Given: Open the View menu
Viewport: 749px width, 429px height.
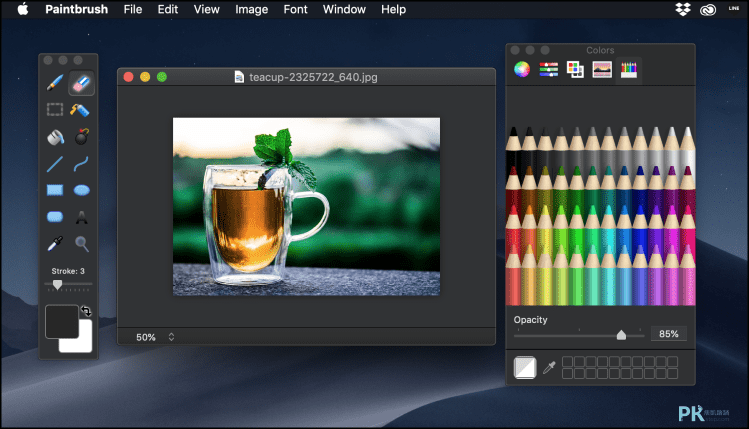Looking at the screenshot, I should tap(206, 9).
